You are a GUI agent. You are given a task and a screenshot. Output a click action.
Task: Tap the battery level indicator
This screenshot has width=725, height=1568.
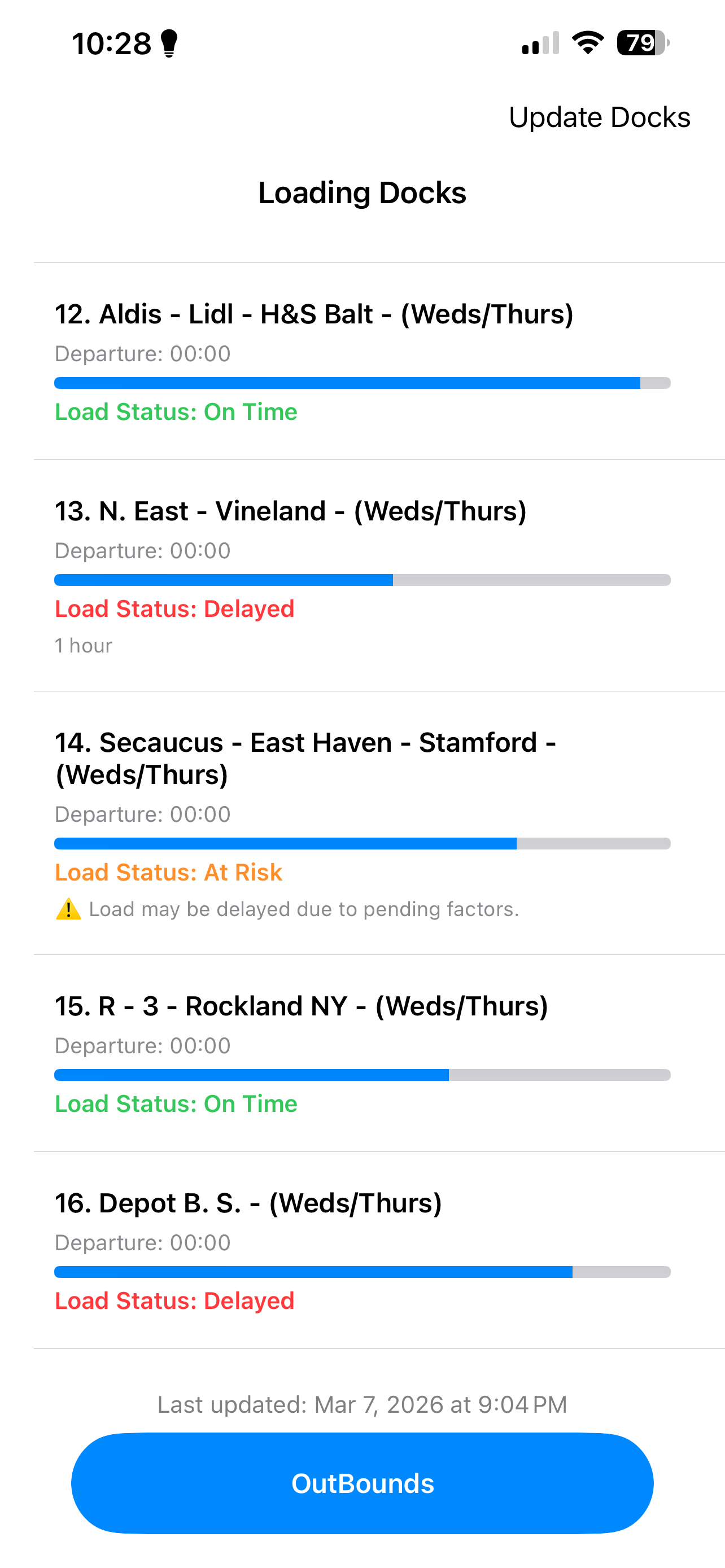pyautogui.click(x=642, y=43)
